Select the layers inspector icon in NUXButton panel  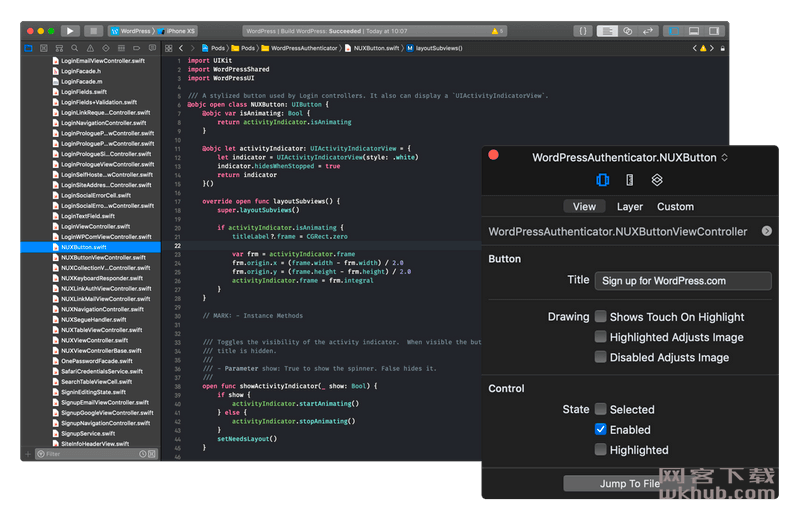click(x=657, y=180)
